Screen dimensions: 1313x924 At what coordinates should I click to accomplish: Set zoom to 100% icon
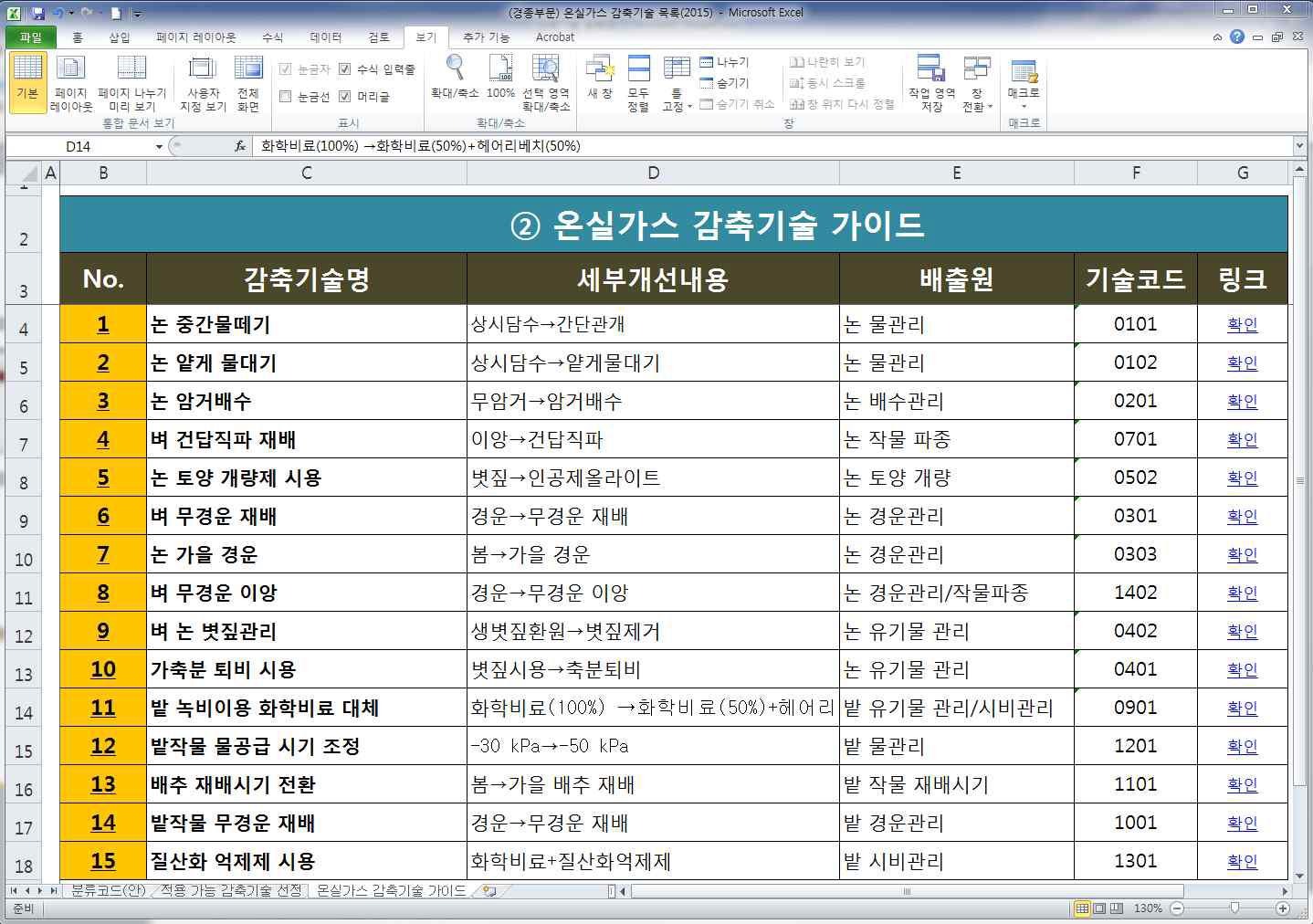coord(500,77)
